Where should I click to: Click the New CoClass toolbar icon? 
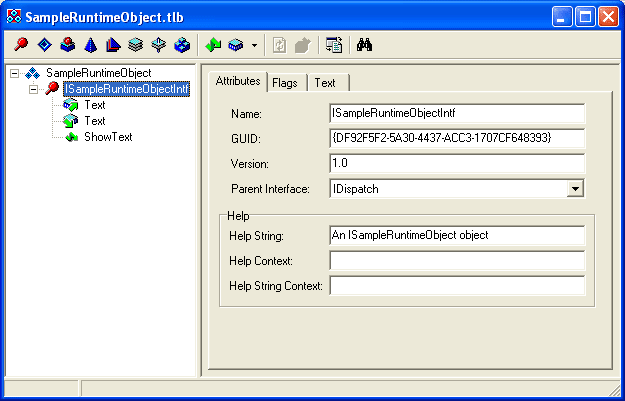pos(66,45)
